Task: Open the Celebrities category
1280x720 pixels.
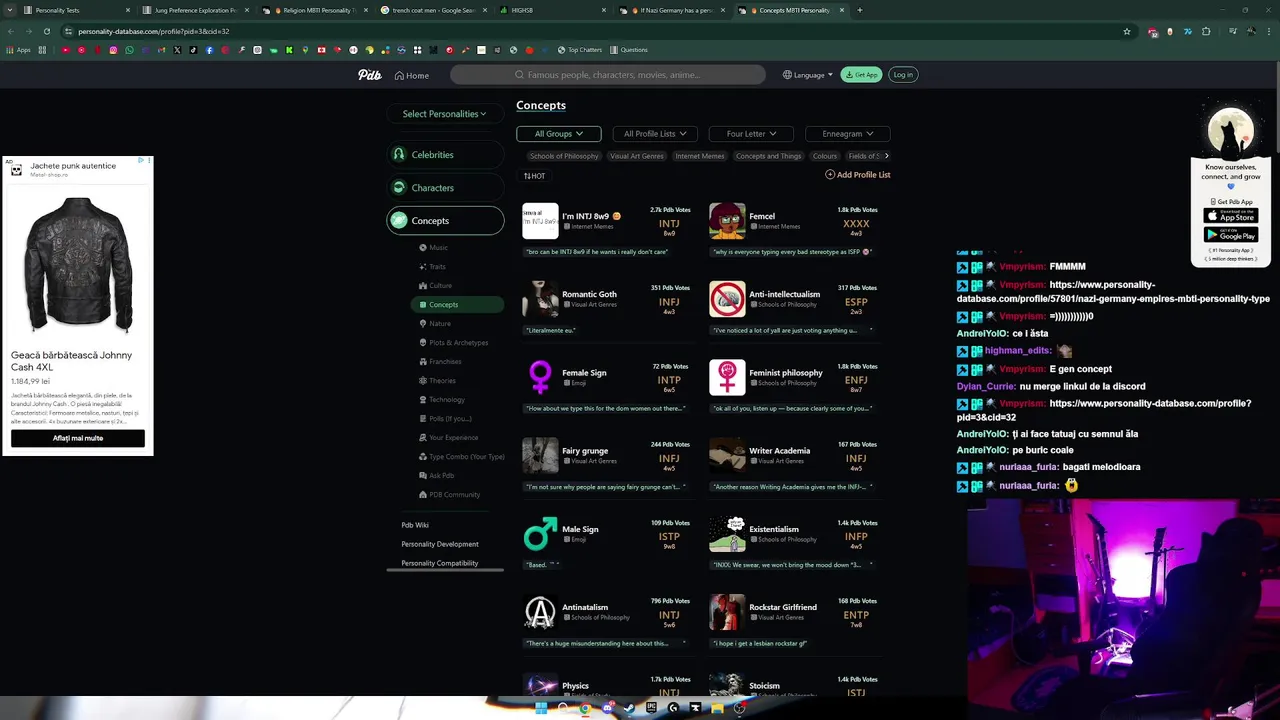Action: 445,155
